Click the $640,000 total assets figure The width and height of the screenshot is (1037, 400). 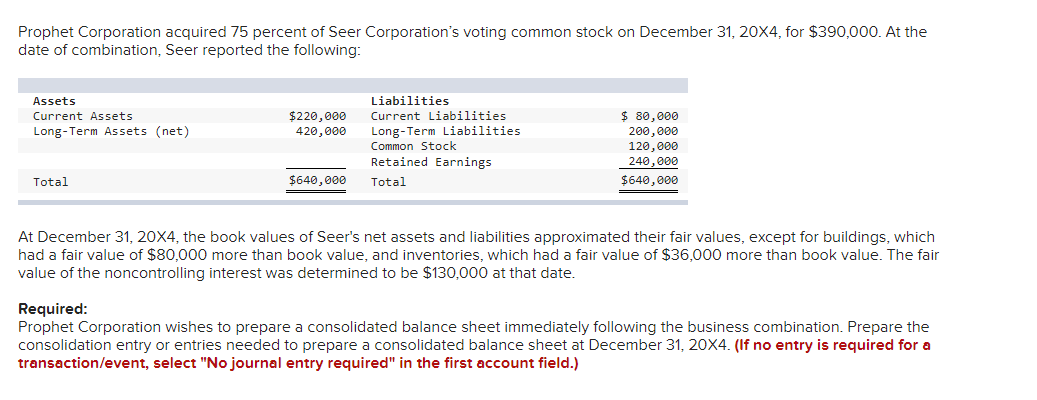coord(317,181)
